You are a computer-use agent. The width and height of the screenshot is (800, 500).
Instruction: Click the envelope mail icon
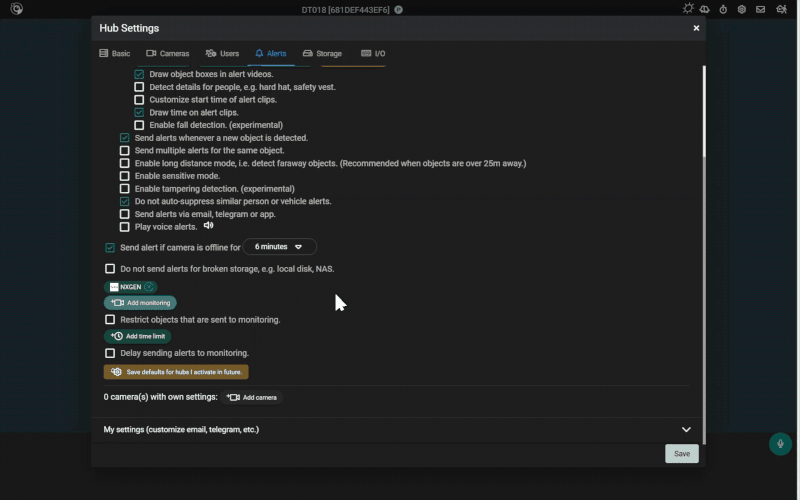pos(760,9)
